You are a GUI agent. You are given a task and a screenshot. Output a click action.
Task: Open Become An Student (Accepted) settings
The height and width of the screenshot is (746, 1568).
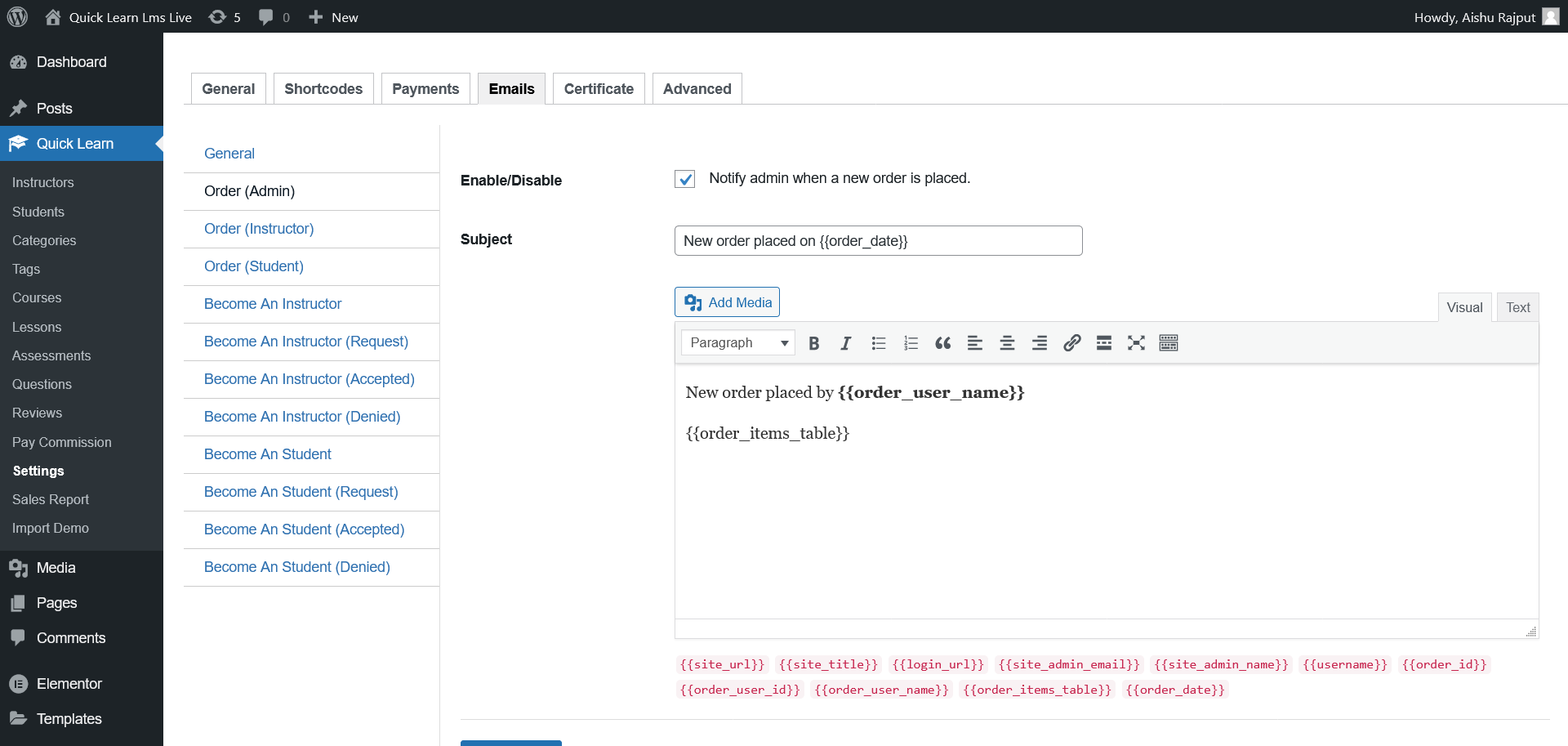coord(305,529)
